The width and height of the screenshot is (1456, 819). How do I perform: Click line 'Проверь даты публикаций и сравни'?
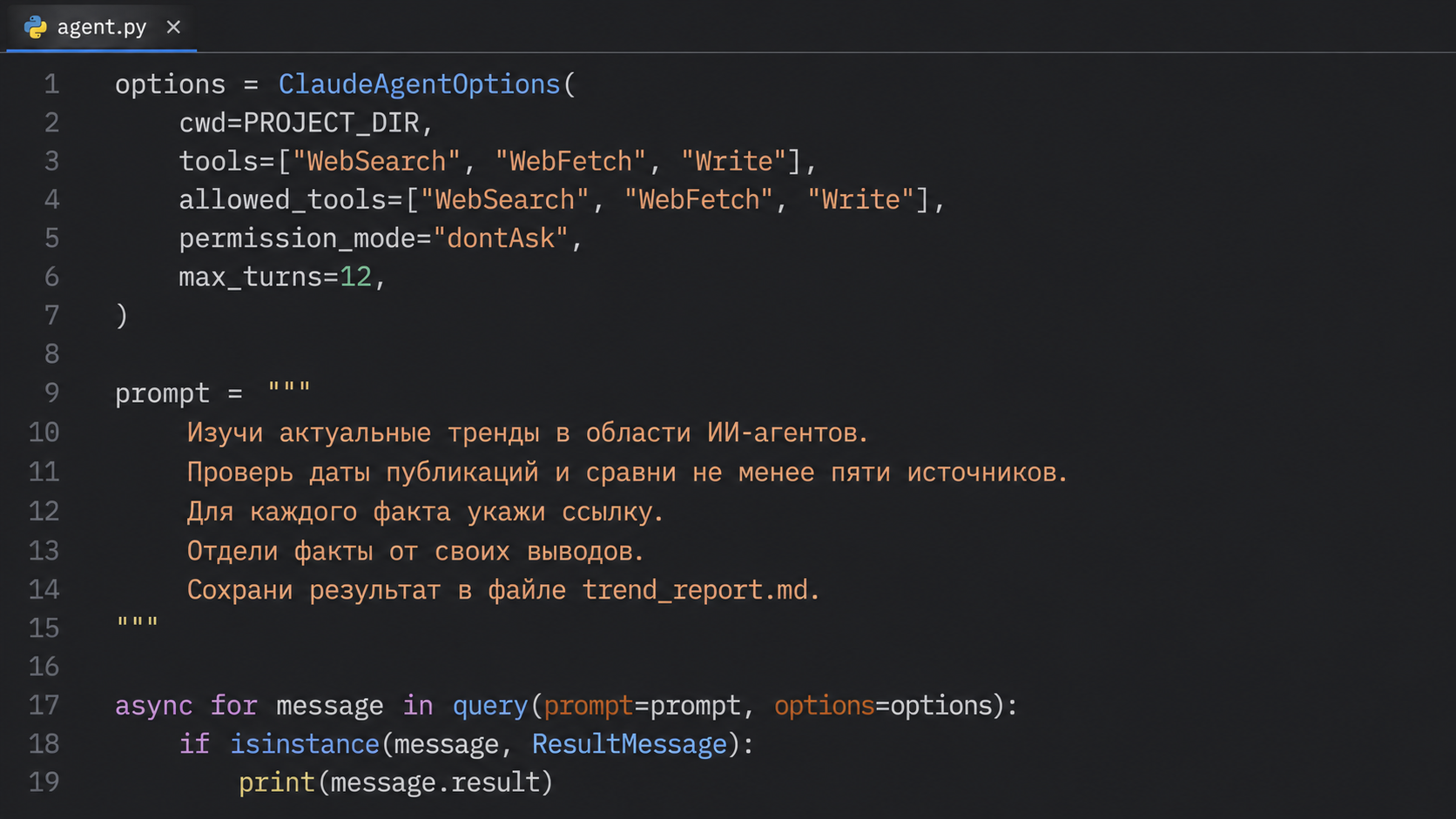[431, 473]
